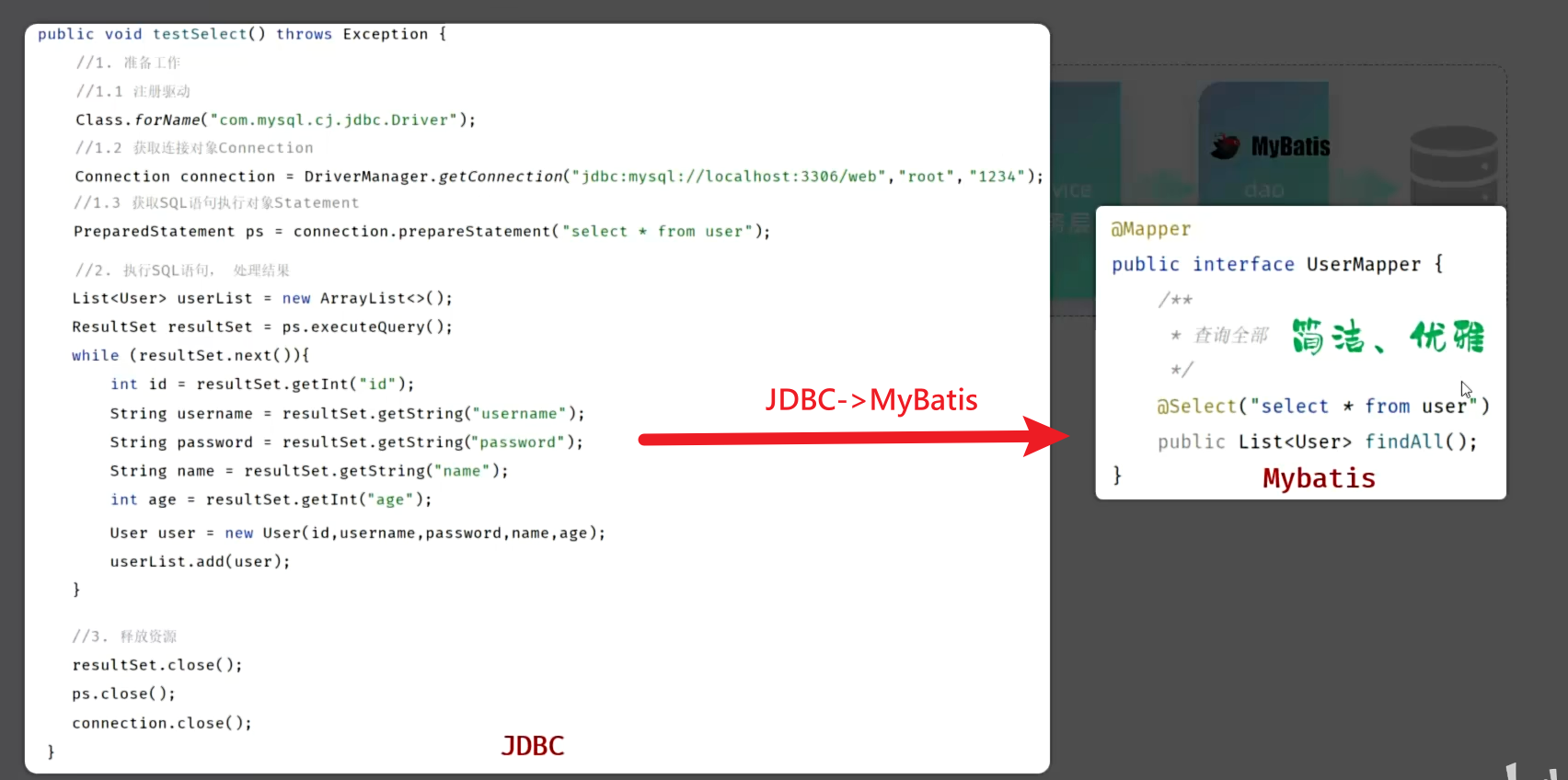Image resolution: width=1568 pixels, height=780 pixels.
Task: Select the 'String password' assignment line
Action: pyautogui.click(x=347, y=442)
